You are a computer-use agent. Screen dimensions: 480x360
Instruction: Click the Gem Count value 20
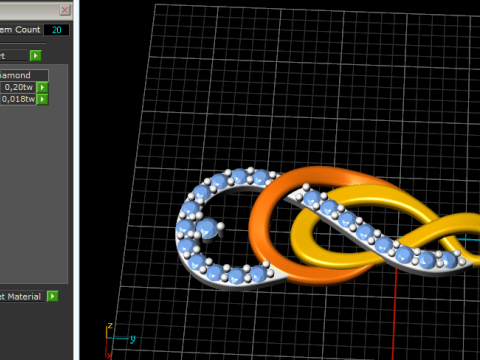click(x=57, y=30)
